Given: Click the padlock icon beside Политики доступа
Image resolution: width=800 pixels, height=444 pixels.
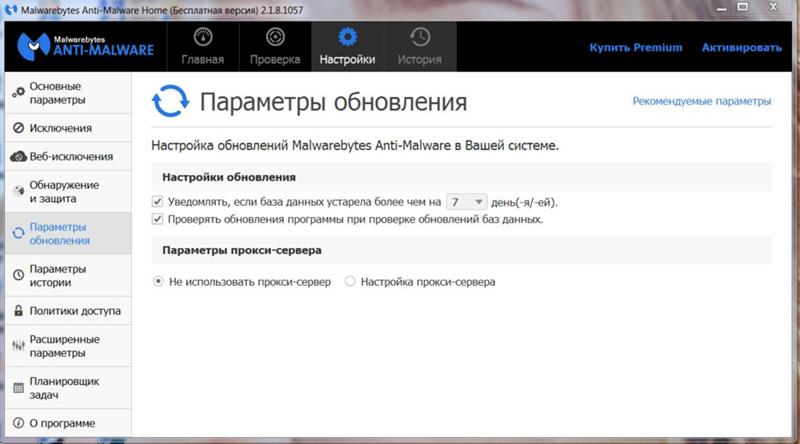Looking at the screenshot, I should pos(18,310).
